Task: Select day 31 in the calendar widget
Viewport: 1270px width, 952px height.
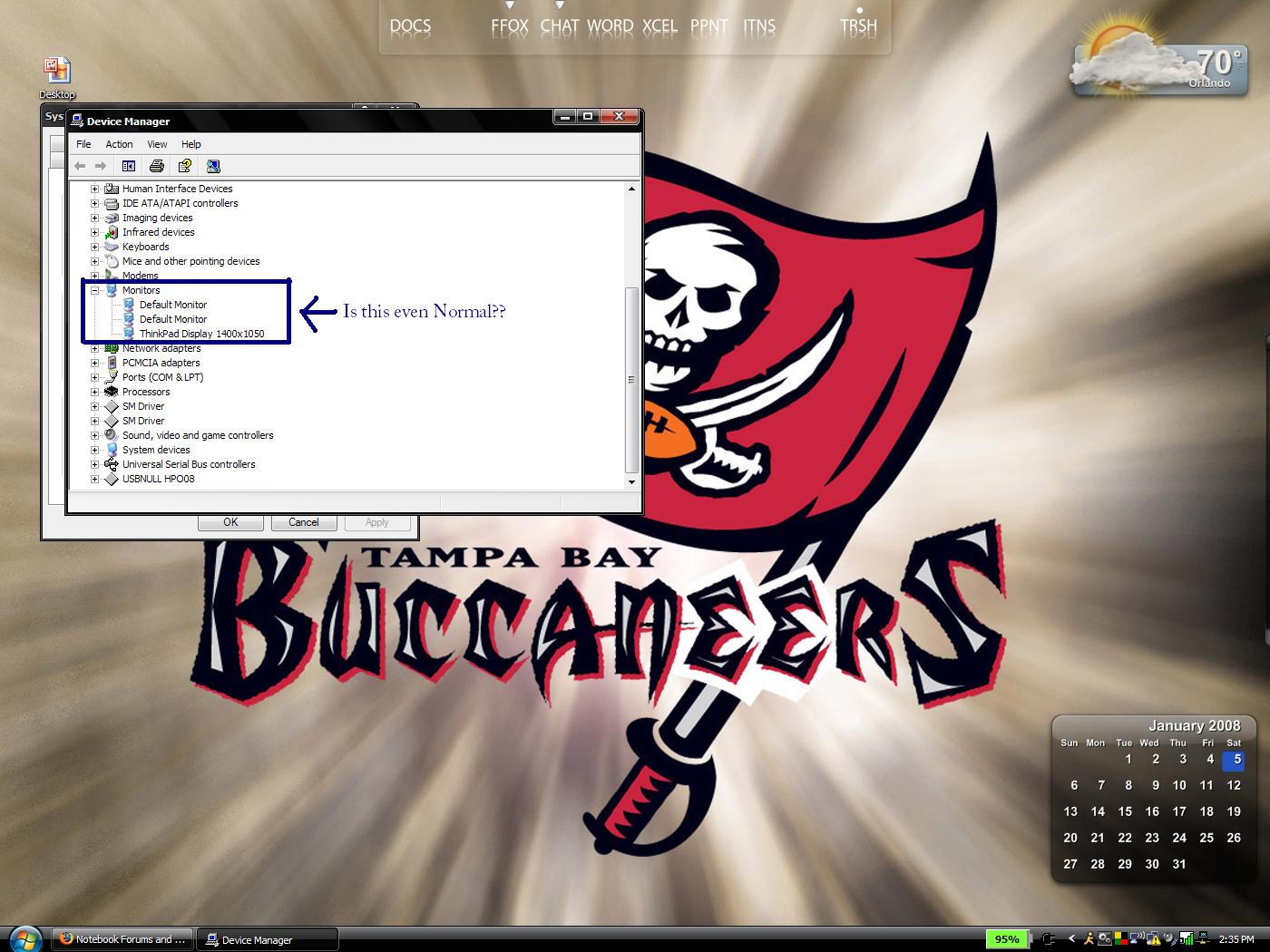Action: pyautogui.click(x=1179, y=864)
